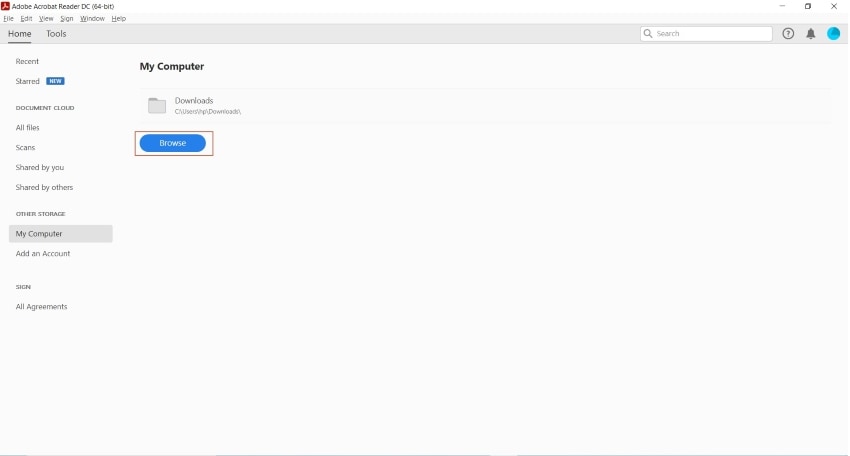This screenshot has width=850, height=456.
Task: Open Shared by you list
Action: tap(40, 168)
